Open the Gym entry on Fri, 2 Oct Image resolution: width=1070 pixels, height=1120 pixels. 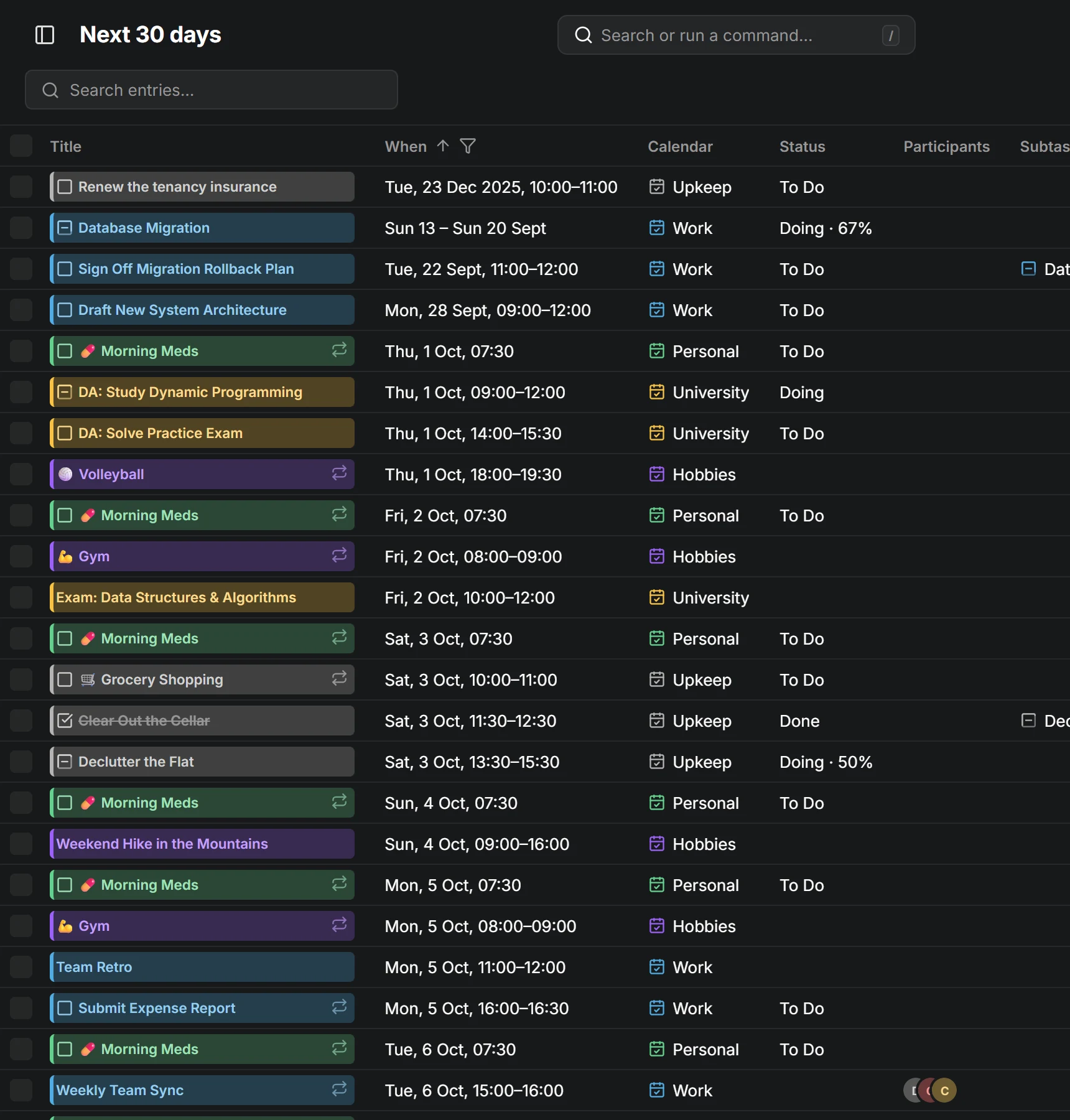(202, 556)
